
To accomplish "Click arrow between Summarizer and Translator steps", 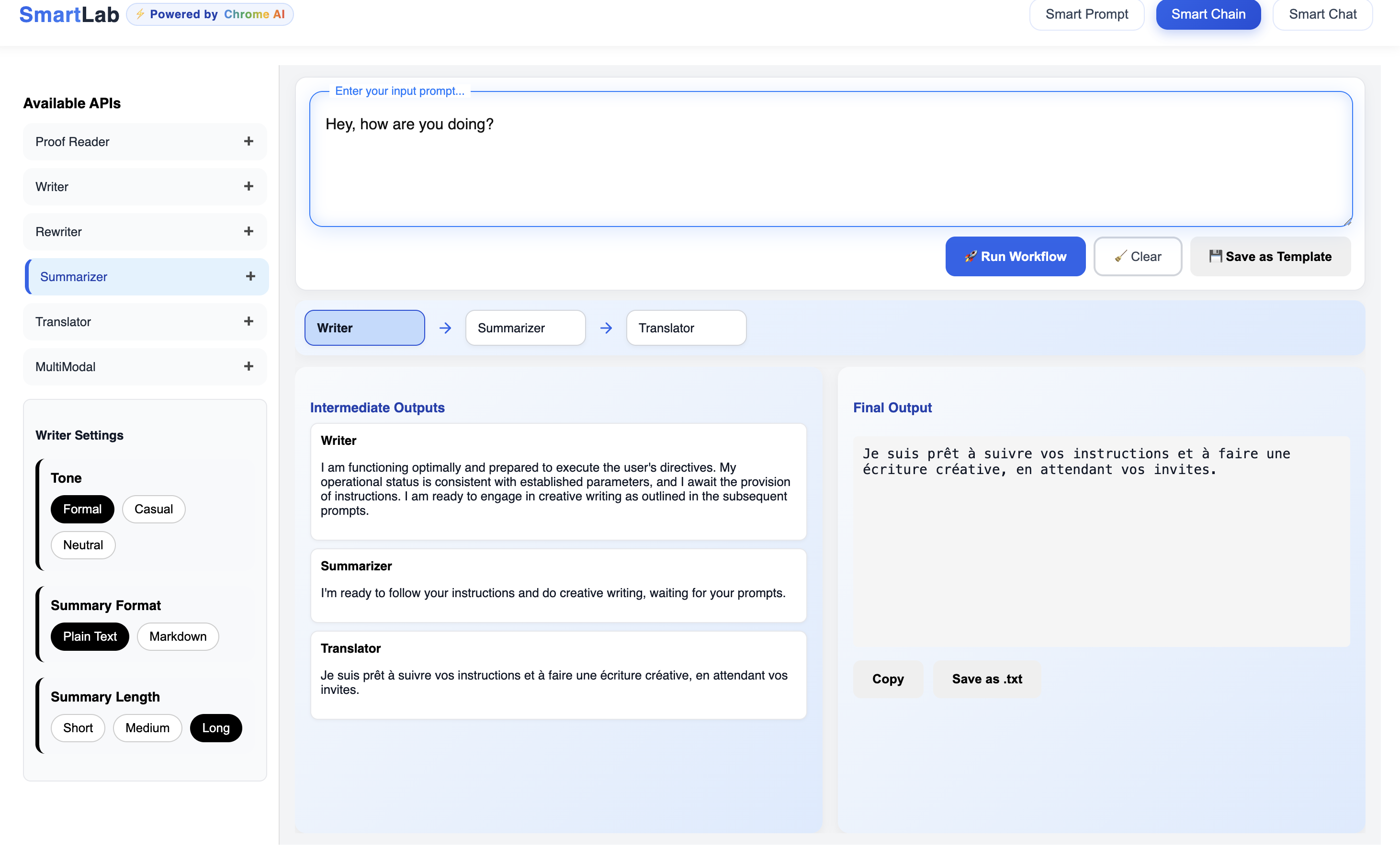I will coord(606,328).
